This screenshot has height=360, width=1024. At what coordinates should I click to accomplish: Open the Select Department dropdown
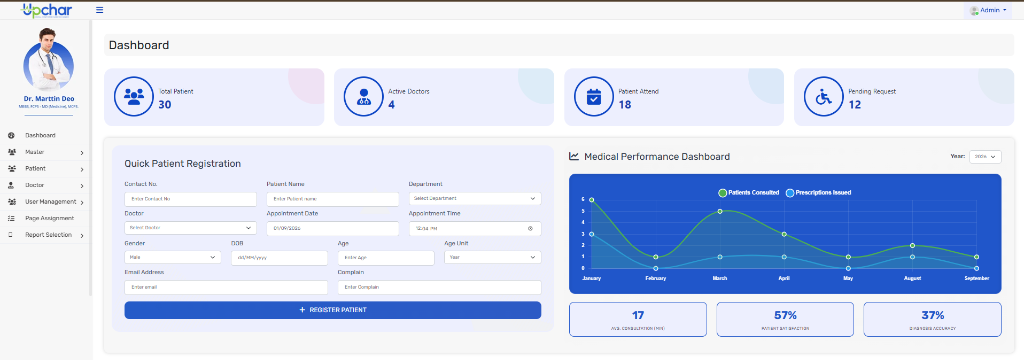pyautogui.click(x=475, y=198)
